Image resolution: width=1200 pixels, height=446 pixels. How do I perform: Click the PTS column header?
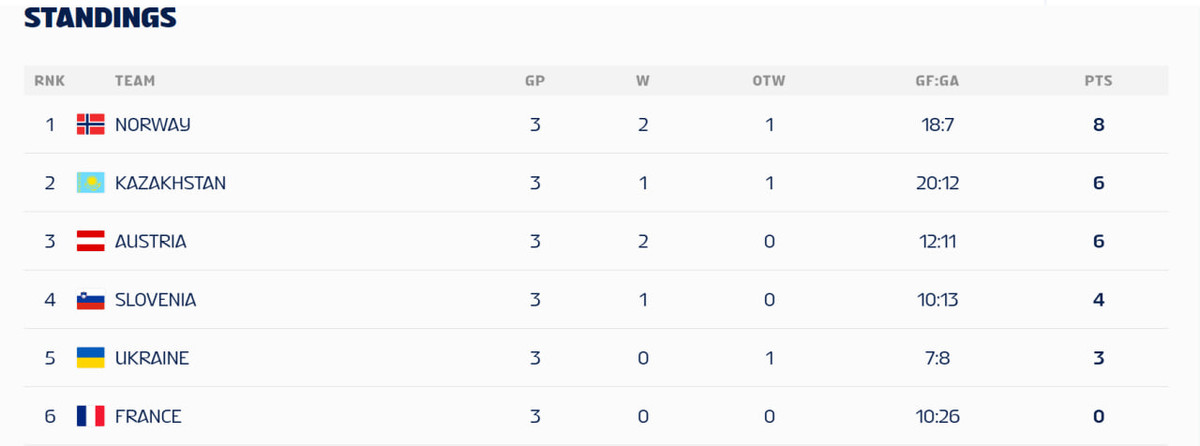(x=1098, y=81)
